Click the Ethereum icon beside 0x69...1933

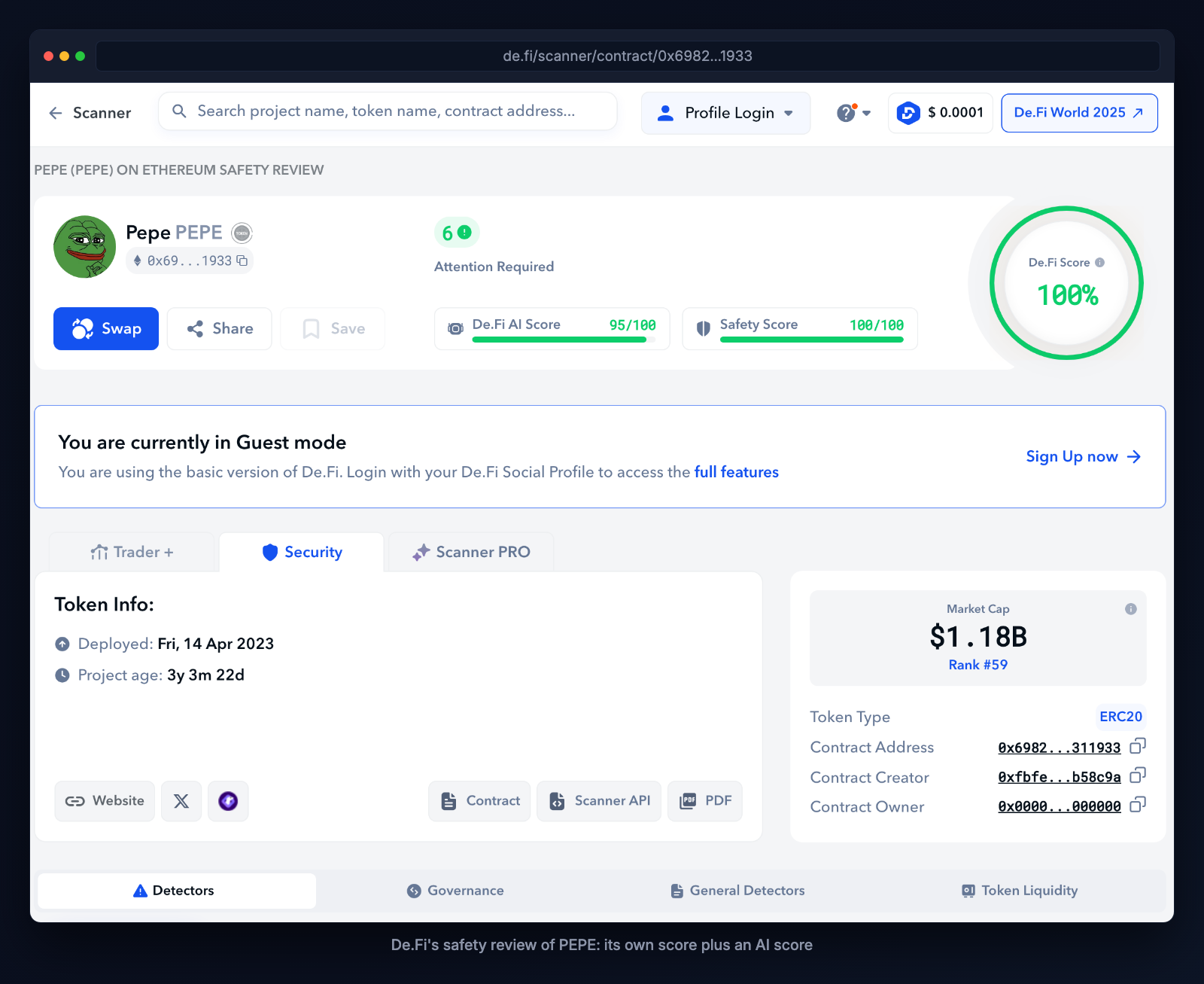pyautogui.click(x=137, y=260)
